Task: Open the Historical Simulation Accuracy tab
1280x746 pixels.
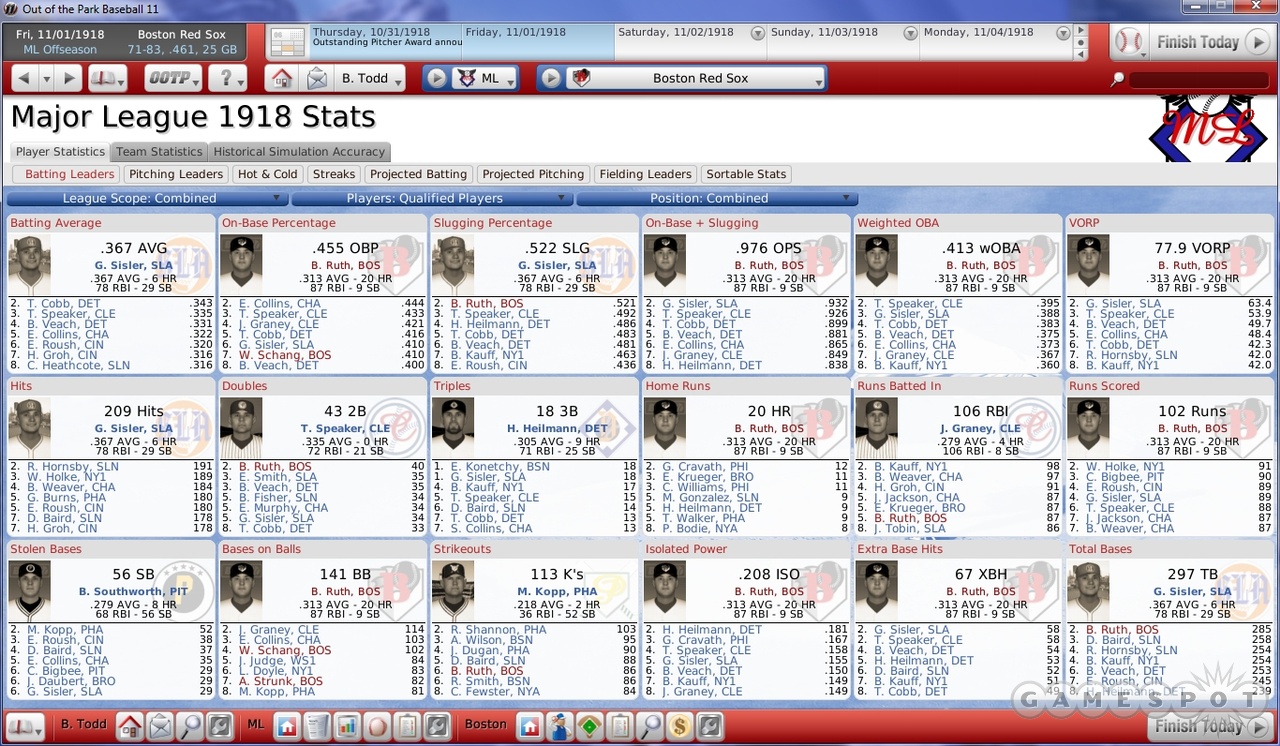Action: click(x=299, y=152)
